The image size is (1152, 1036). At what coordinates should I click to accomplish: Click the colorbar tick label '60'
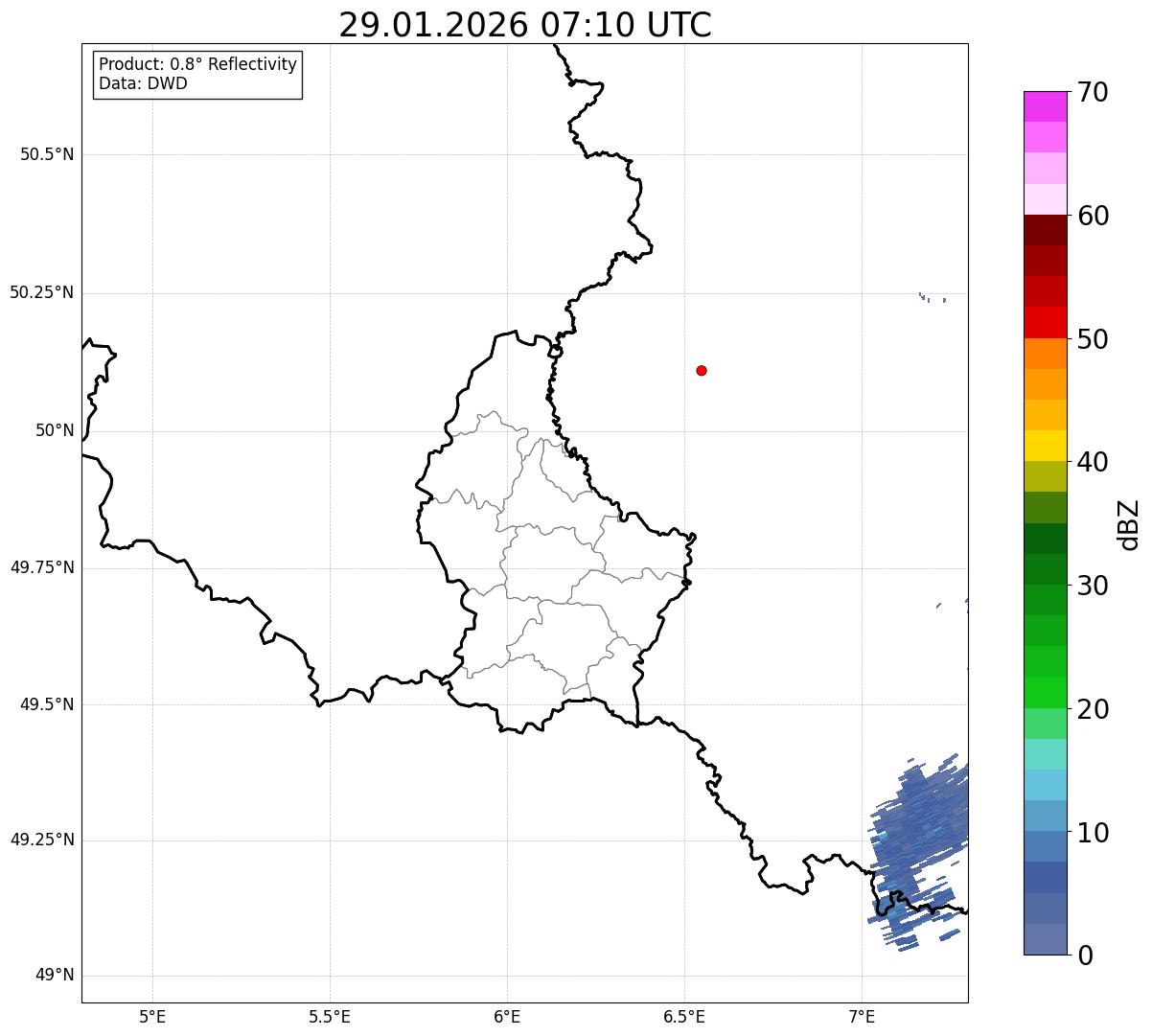1094,216
